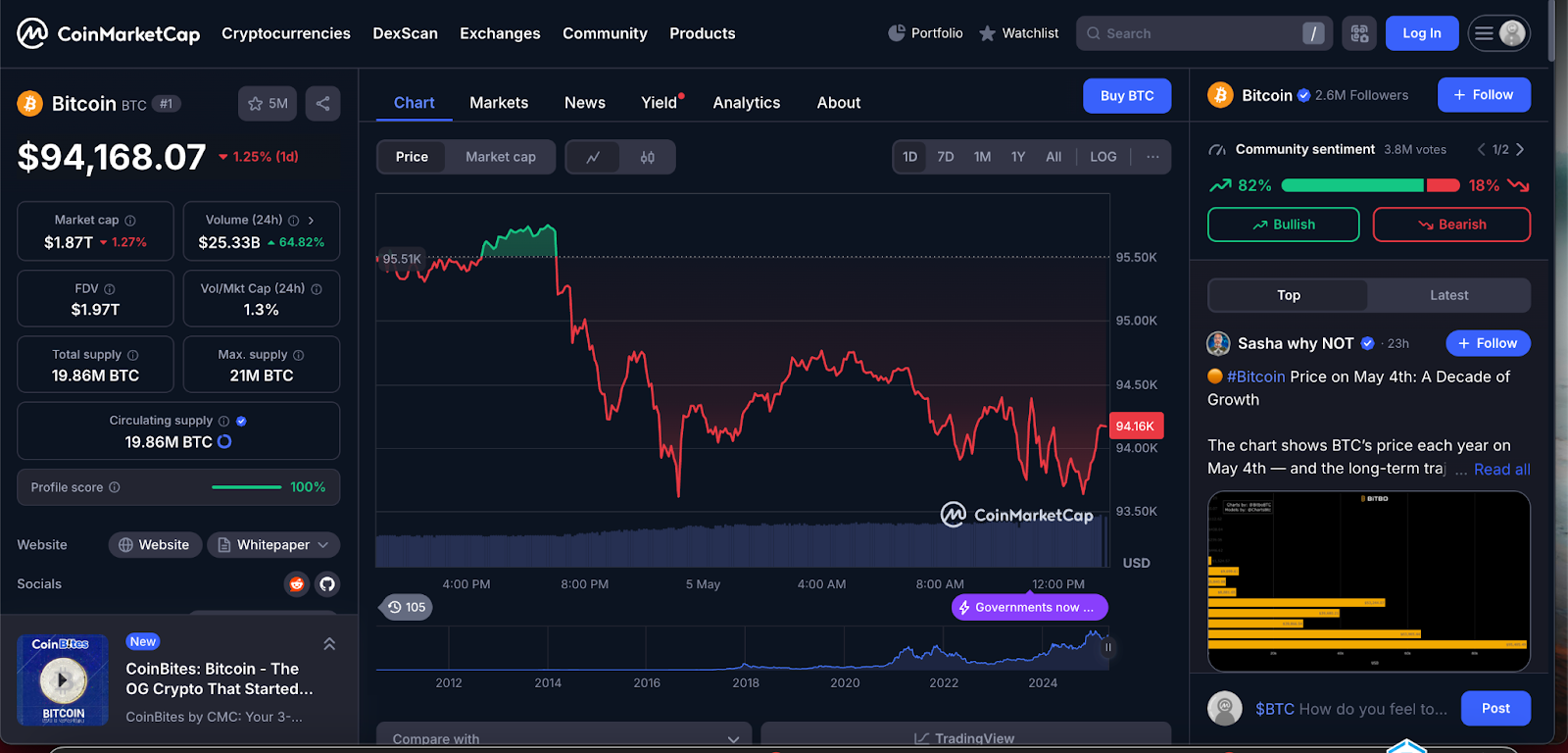Select the 1Y time range
Screen dimensions: 1568x753
pyautogui.click(x=1018, y=157)
